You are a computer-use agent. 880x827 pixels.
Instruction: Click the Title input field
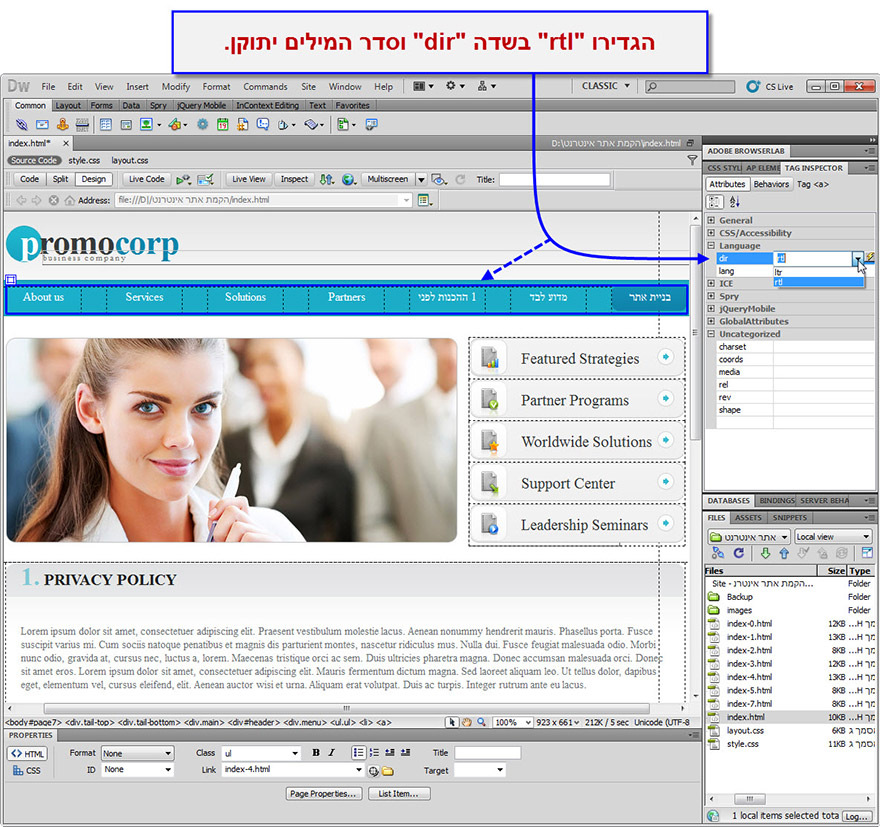pos(554,180)
